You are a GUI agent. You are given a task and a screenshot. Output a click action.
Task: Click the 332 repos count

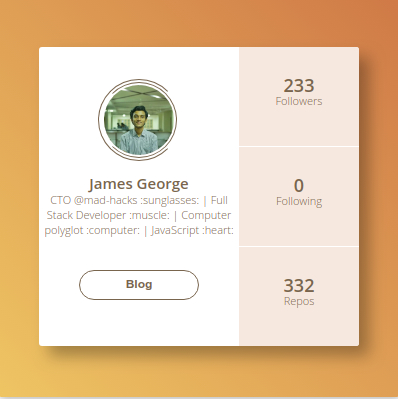pos(299,286)
